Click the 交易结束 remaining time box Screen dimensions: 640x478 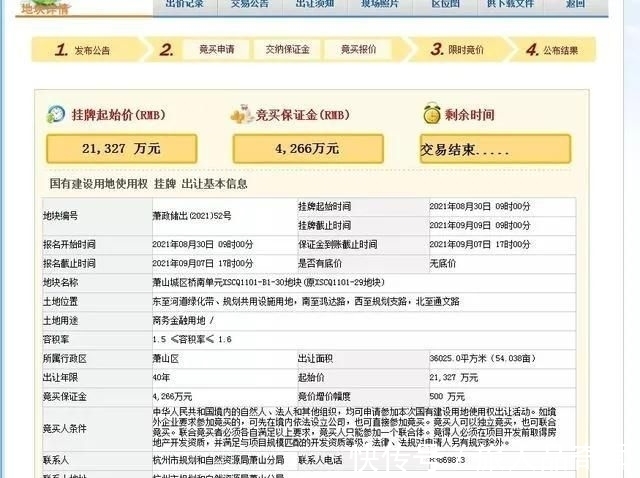click(495, 149)
